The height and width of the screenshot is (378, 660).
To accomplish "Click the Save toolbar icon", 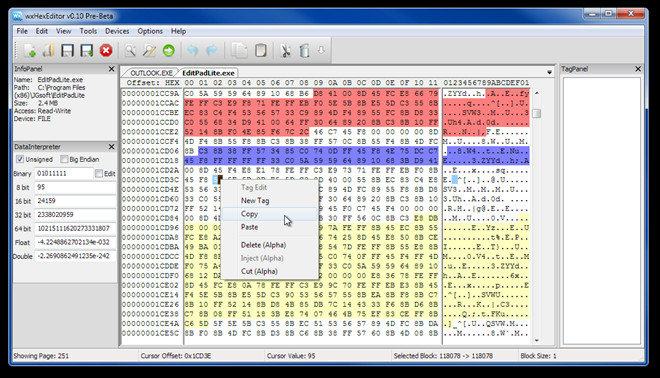I will pyautogui.click(x=67, y=51).
